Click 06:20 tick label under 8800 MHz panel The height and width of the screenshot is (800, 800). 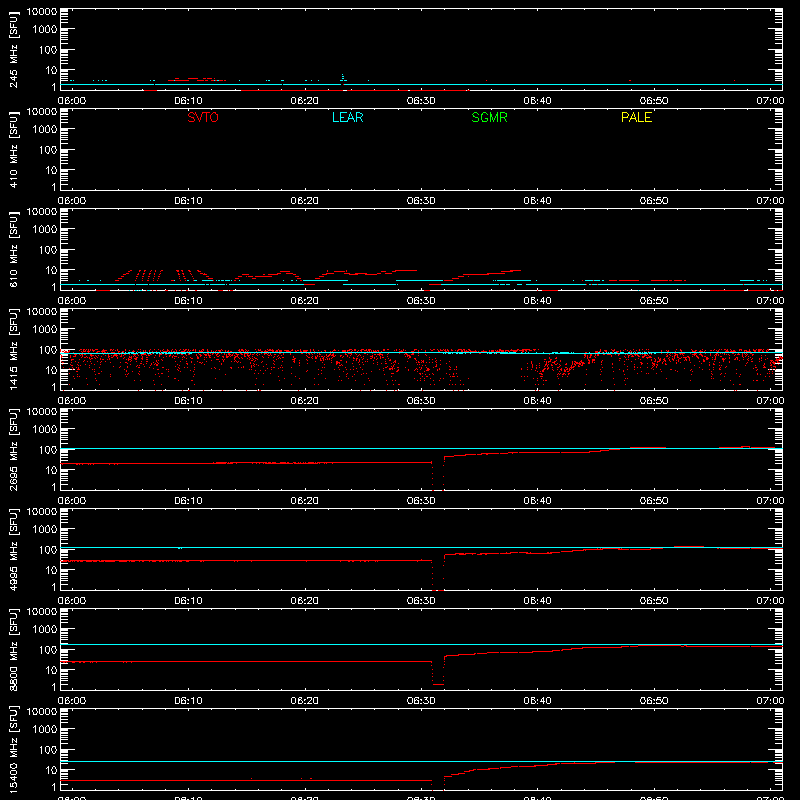point(305,701)
